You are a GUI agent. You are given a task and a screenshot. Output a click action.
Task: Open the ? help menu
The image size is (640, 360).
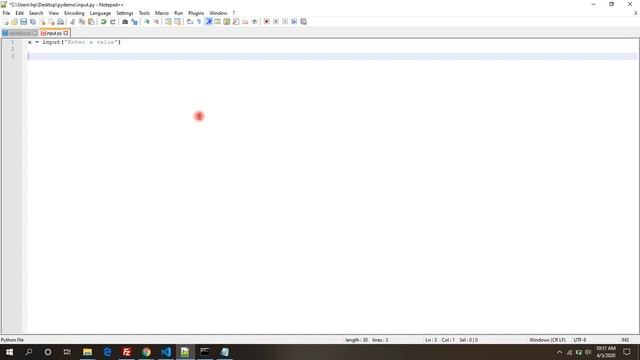coord(234,13)
